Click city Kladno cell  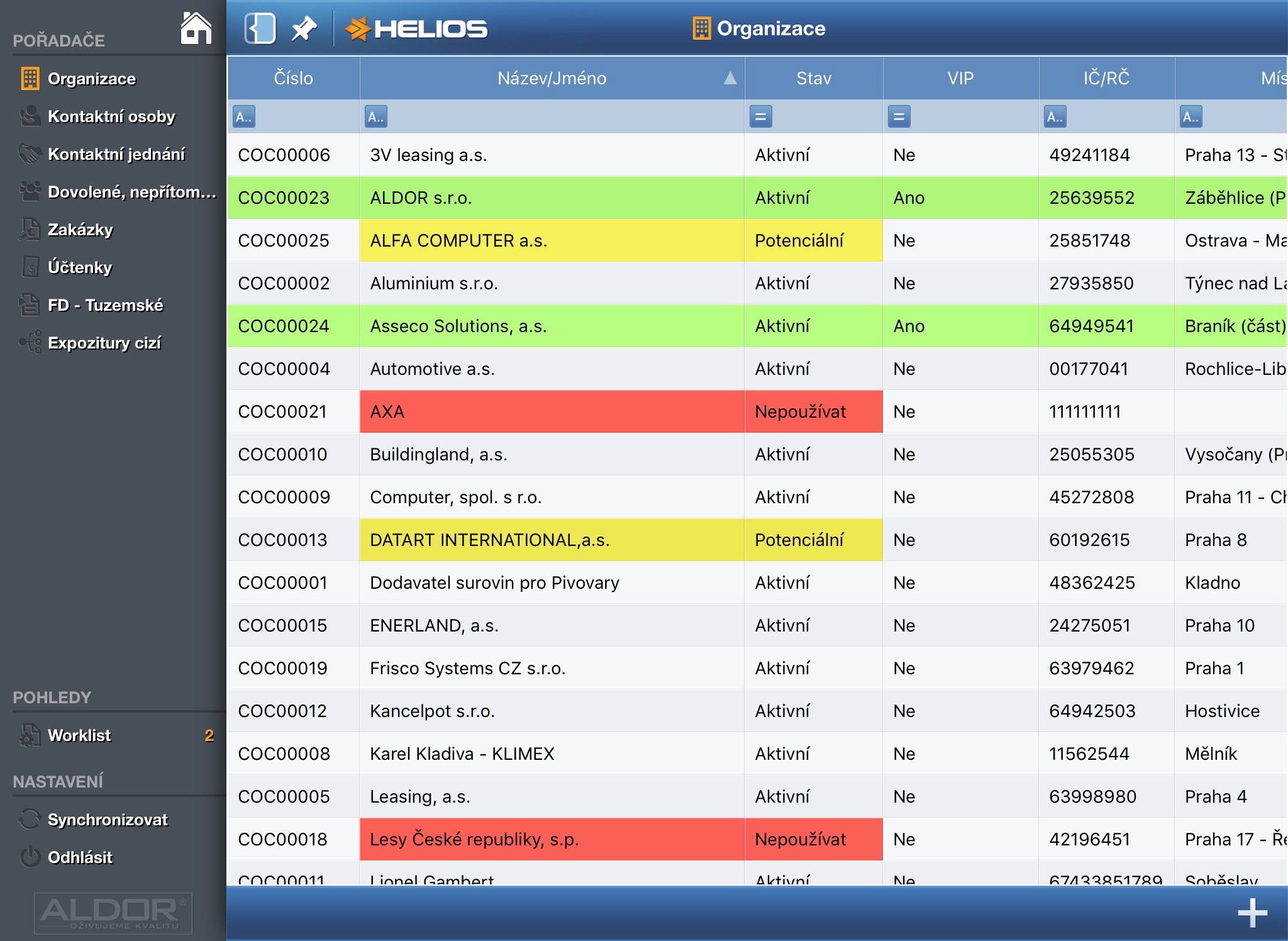pos(1231,582)
